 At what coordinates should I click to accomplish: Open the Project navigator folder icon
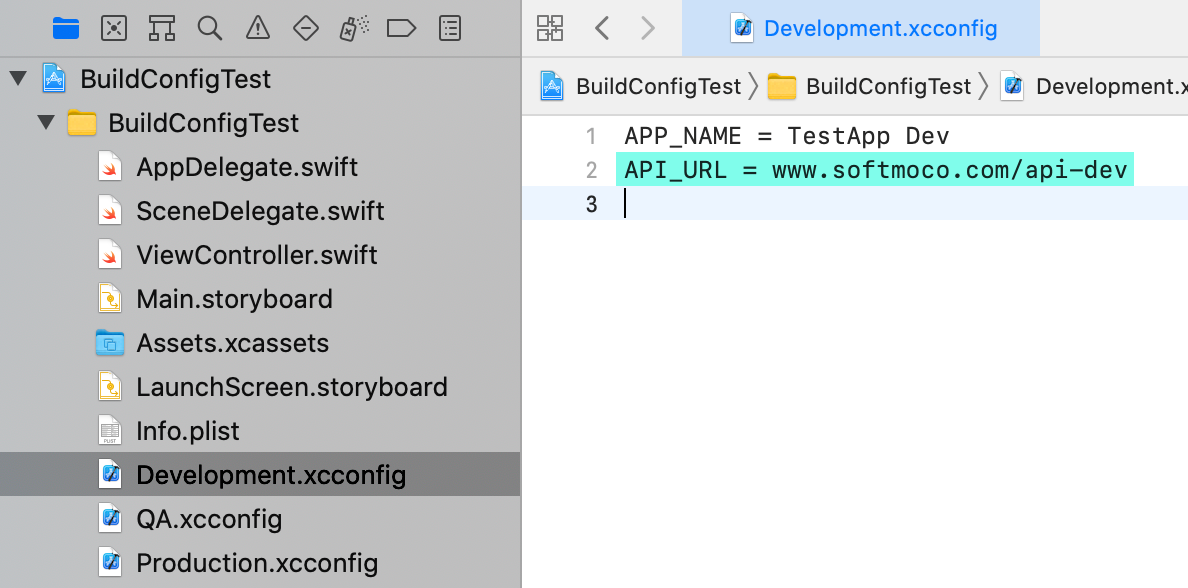65,28
